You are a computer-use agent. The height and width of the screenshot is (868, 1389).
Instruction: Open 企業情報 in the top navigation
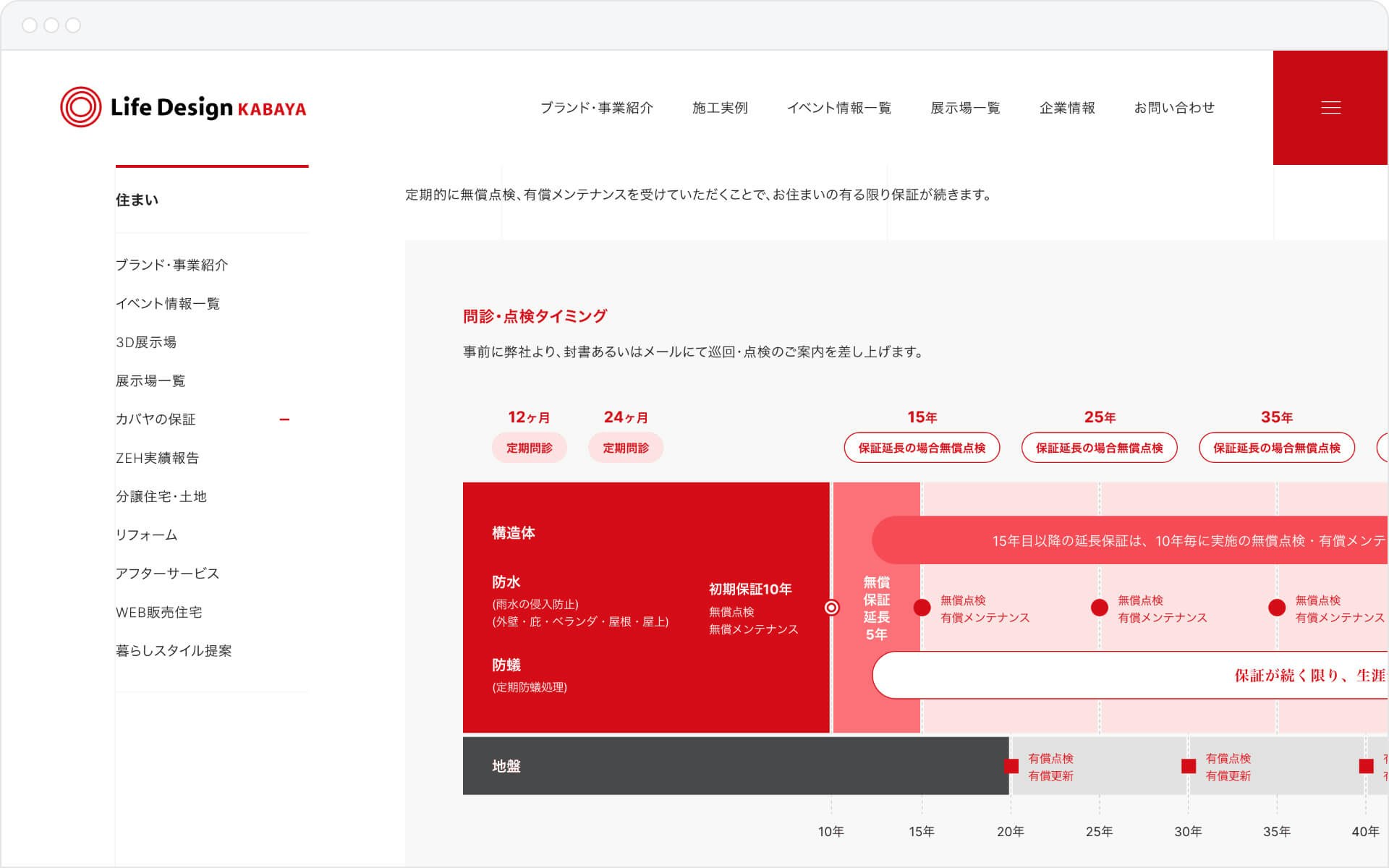pos(1067,108)
